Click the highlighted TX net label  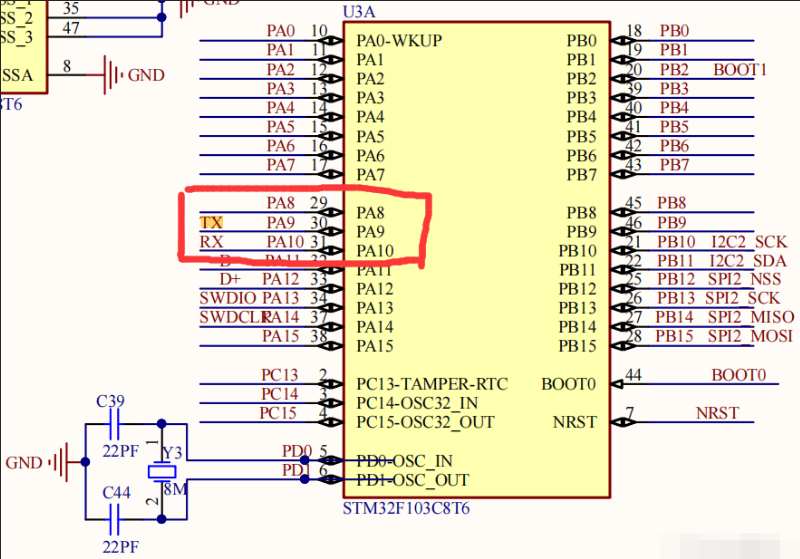[x=211, y=222]
